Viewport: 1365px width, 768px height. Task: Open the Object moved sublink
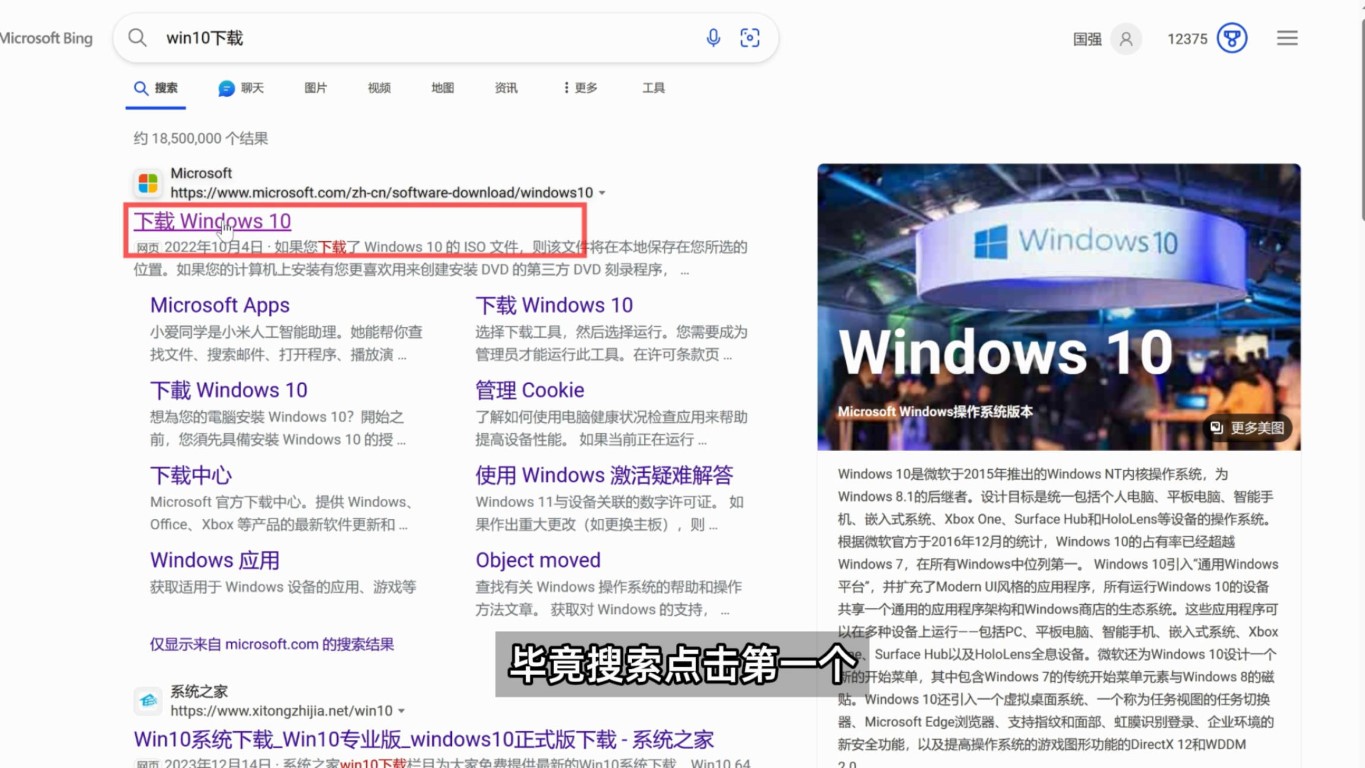tap(538, 561)
